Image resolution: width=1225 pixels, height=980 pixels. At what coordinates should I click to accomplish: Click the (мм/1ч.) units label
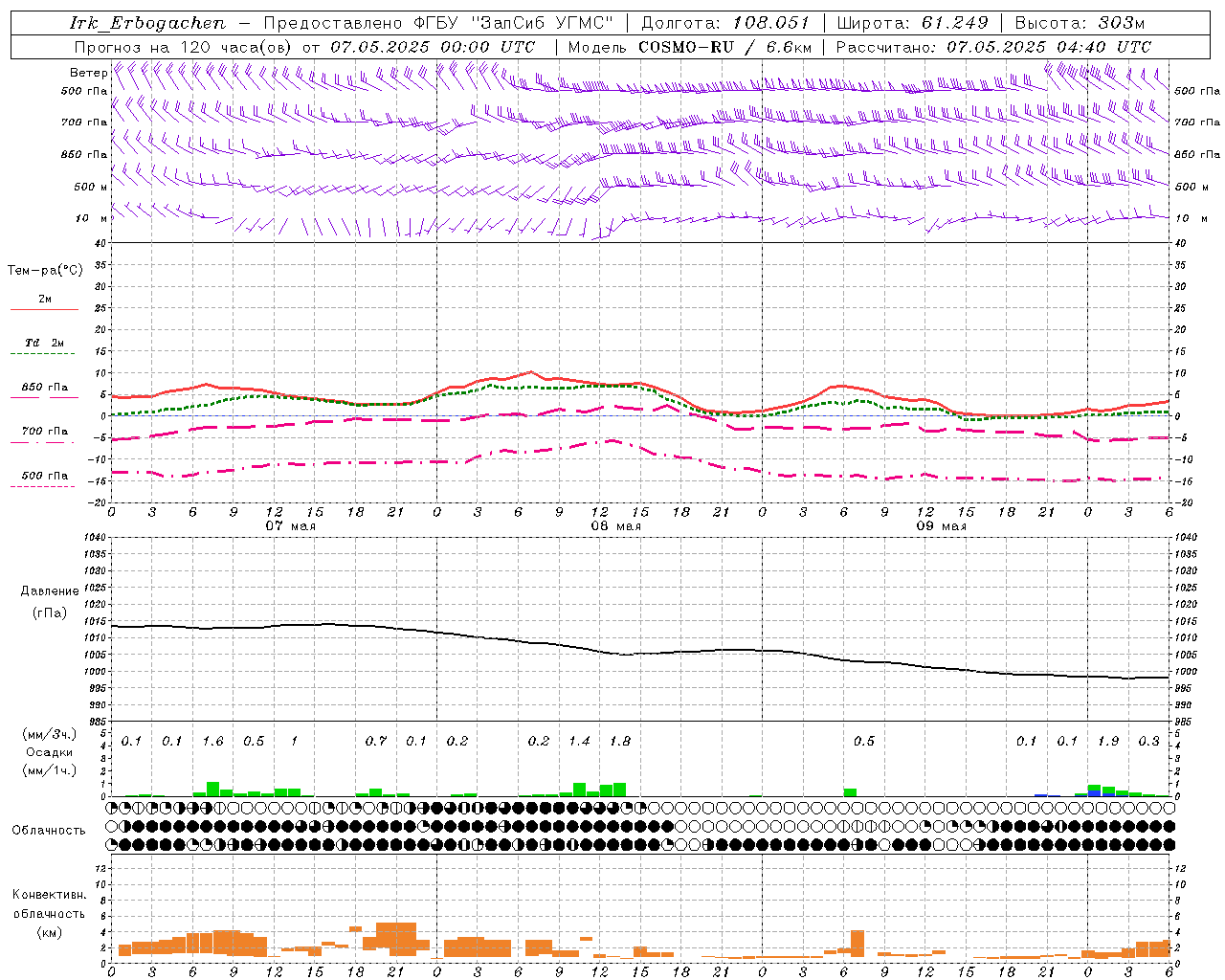tap(50, 770)
